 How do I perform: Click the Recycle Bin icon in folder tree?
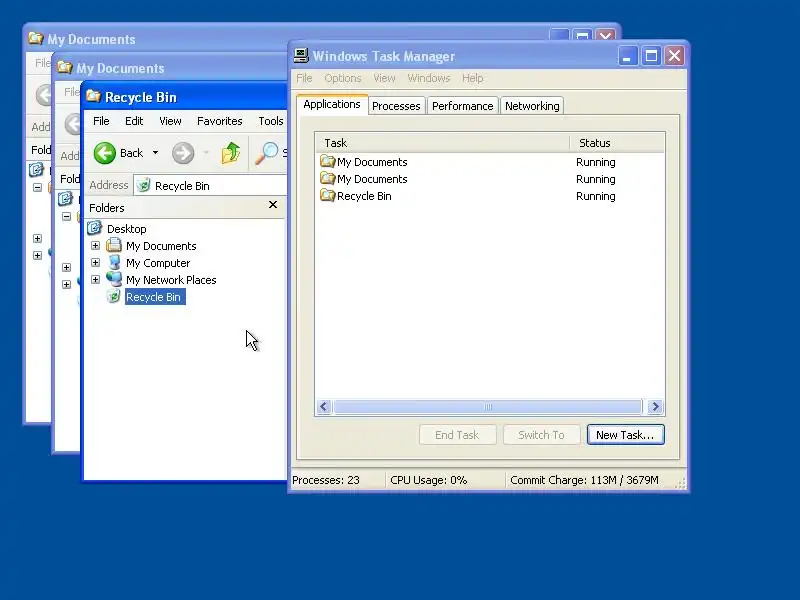[114, 296]
